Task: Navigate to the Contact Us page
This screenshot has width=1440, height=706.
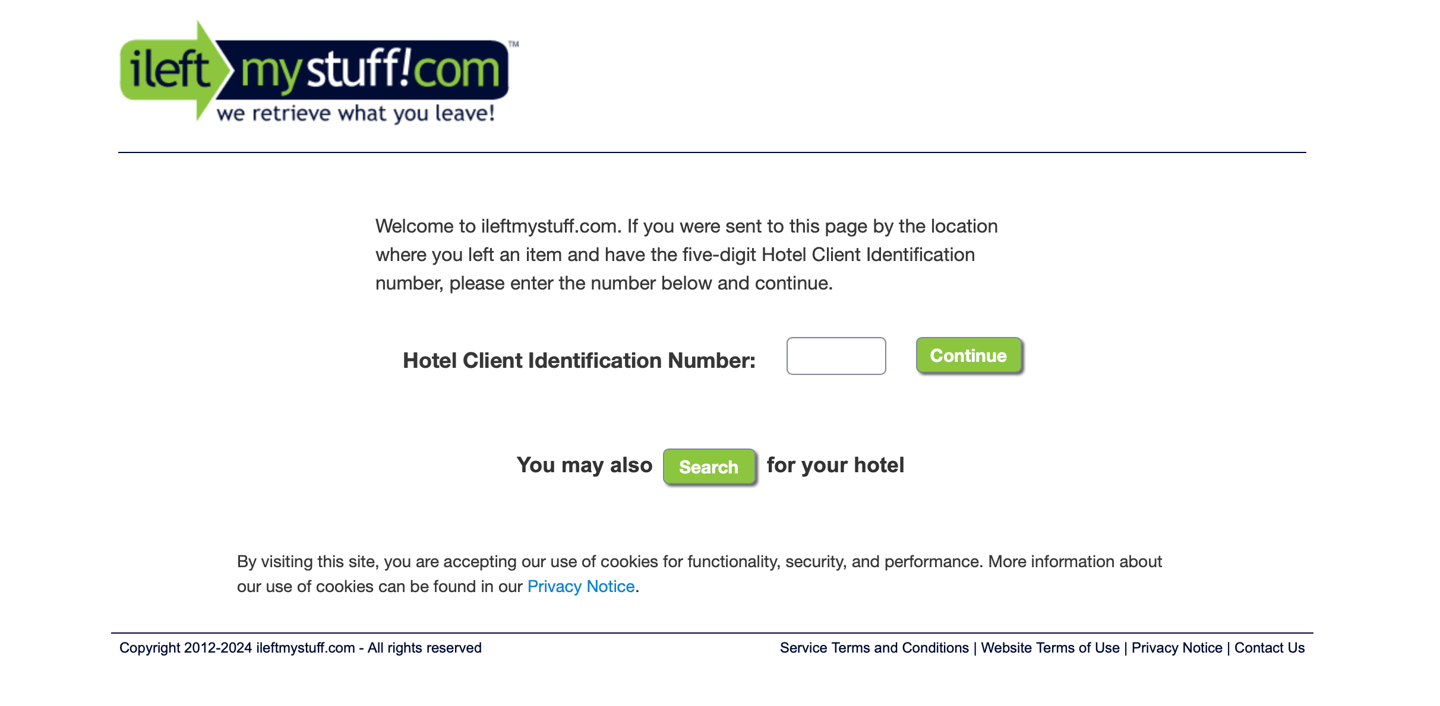Action: (x=1269, y=648)
